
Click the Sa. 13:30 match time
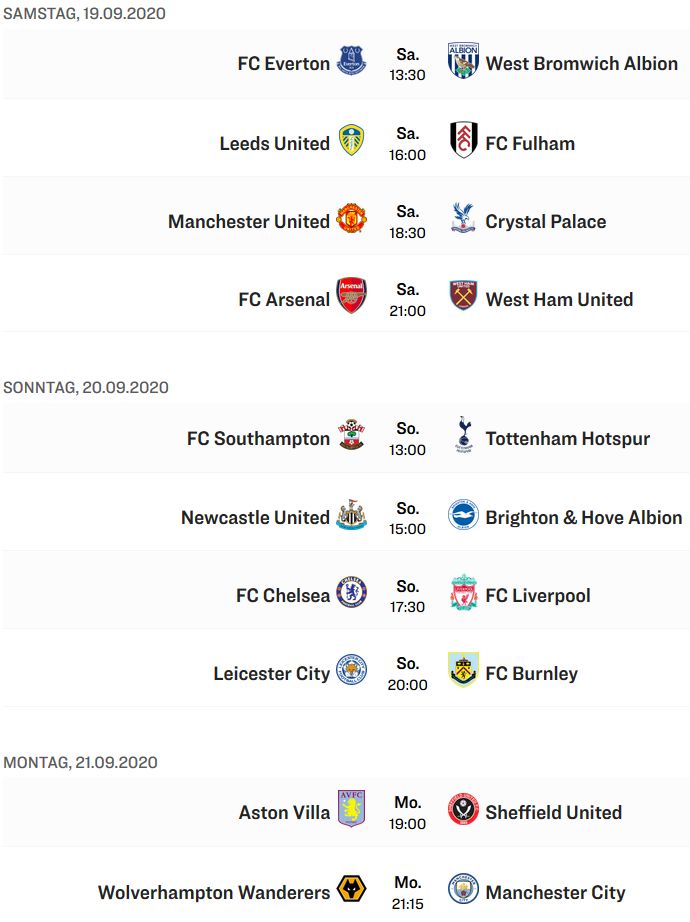[x=407, y=65]
